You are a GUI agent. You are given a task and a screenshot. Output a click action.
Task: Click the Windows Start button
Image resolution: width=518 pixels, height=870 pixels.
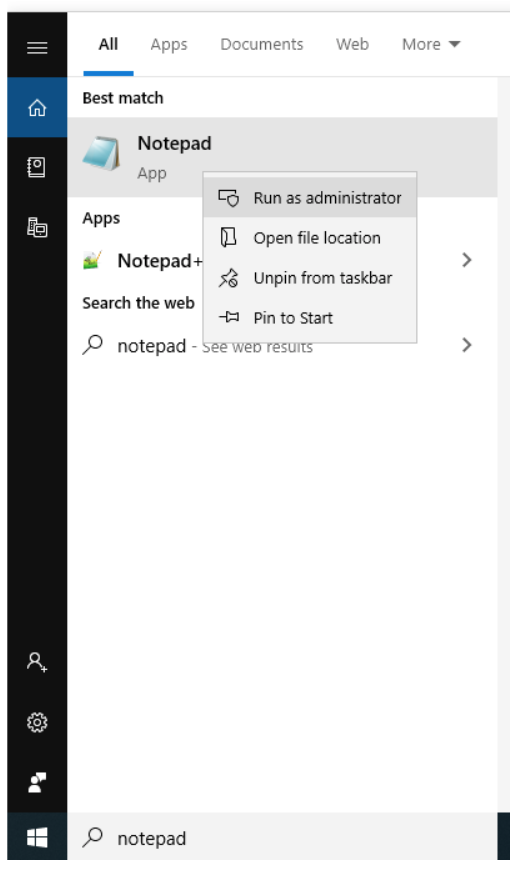(x=37, y=837)
